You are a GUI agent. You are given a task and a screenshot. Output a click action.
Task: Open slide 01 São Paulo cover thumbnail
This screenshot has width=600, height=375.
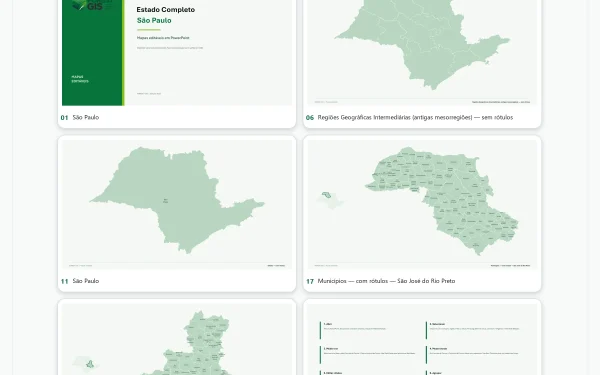tap(177, 52)
